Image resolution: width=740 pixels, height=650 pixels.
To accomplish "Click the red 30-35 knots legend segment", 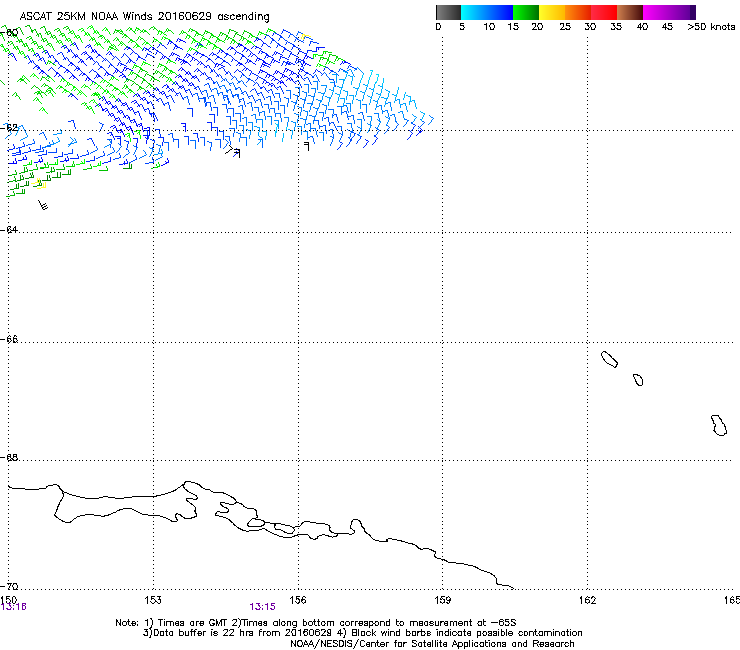I will (604, 12).
